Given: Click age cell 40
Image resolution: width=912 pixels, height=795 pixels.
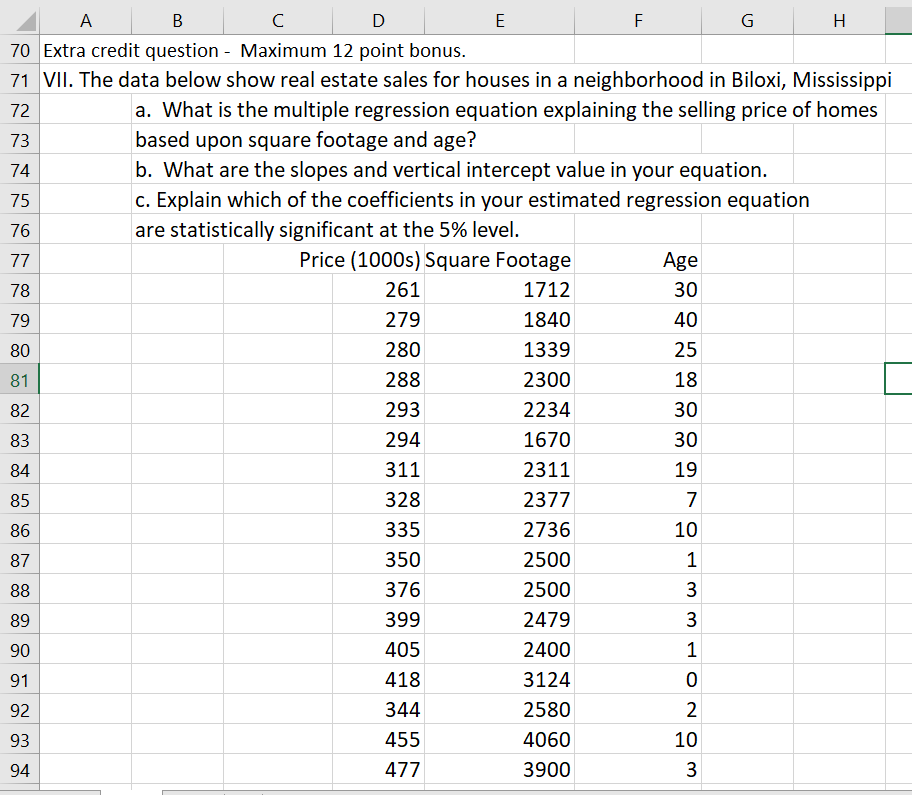Looking at the screenshot, I should [638, 320].
